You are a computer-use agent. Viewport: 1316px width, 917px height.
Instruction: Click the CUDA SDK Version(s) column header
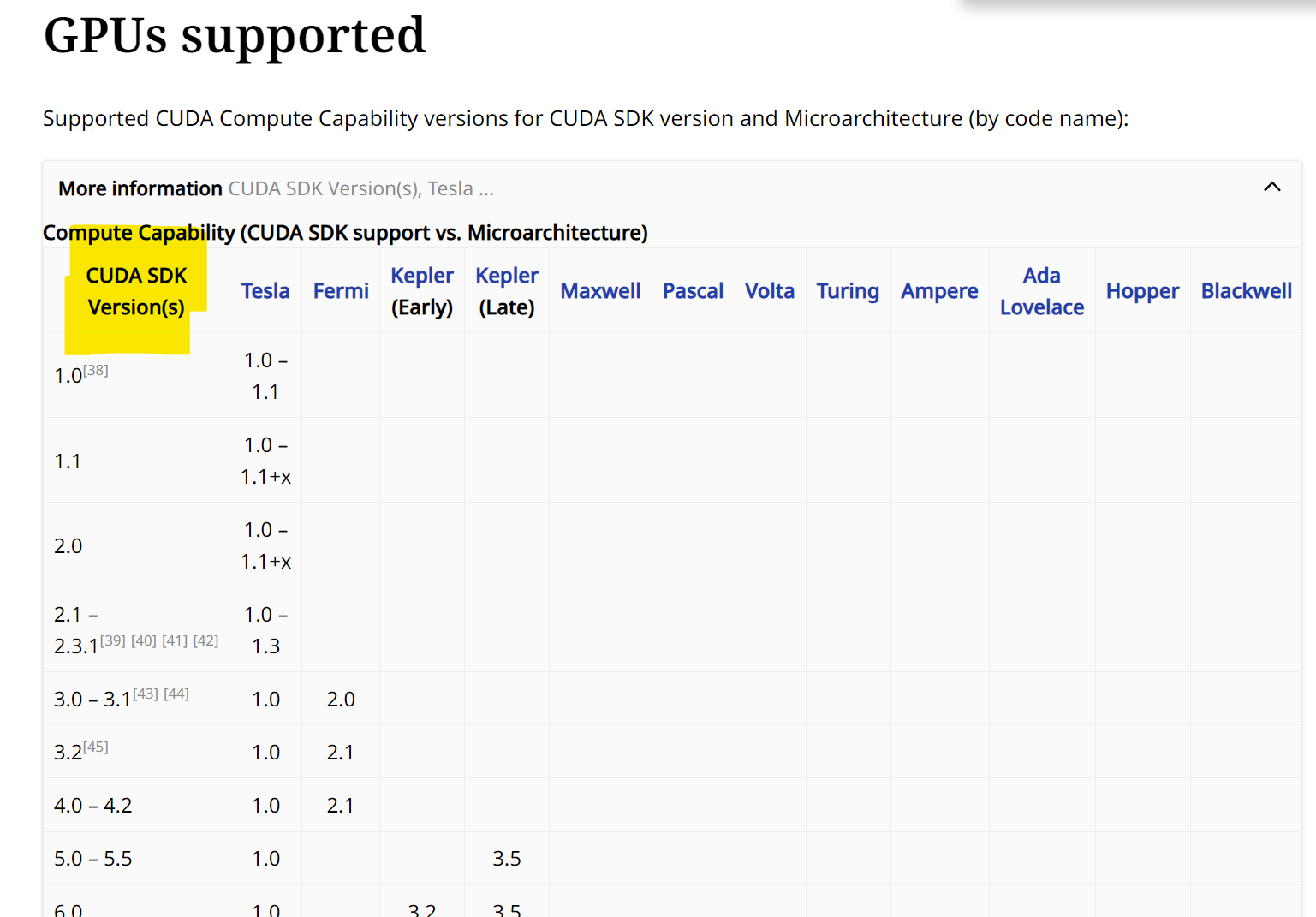point(136,291)
